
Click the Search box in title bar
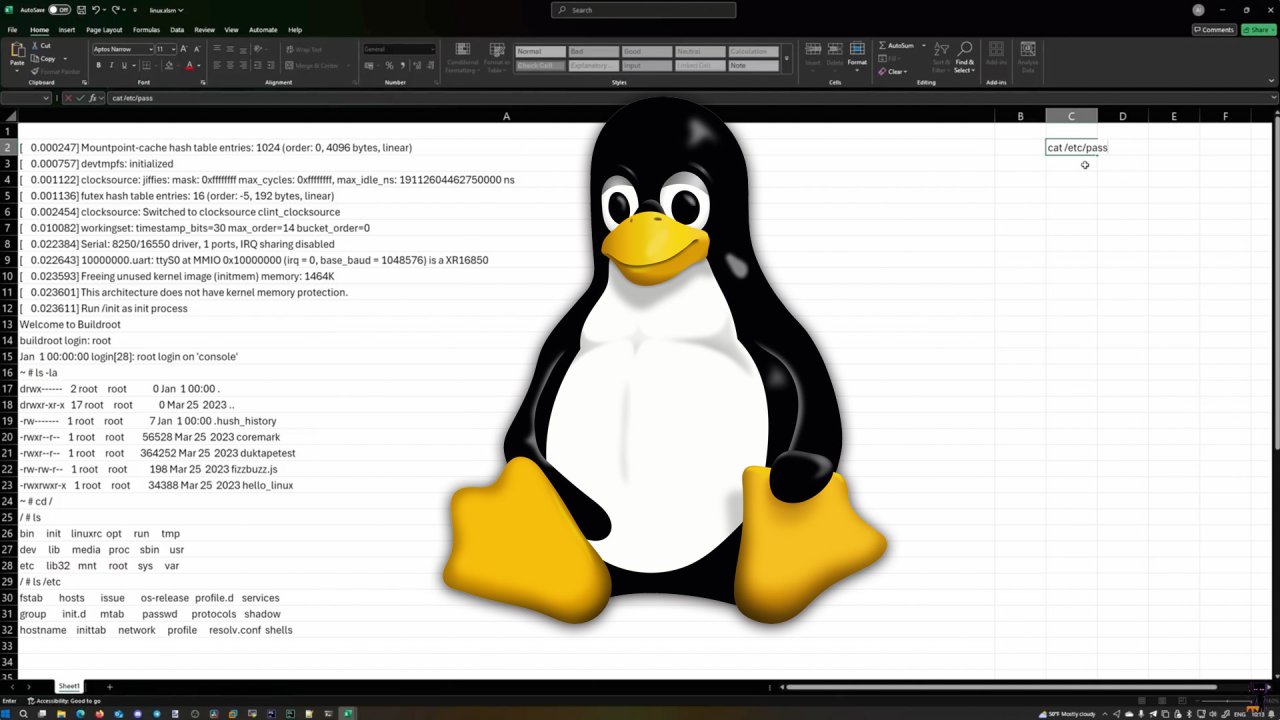643,10
